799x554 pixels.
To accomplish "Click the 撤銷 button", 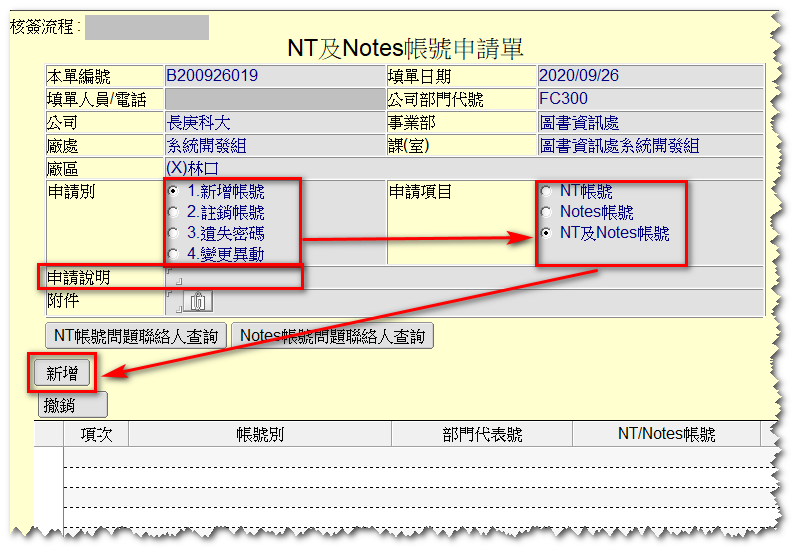I will 72,405.
